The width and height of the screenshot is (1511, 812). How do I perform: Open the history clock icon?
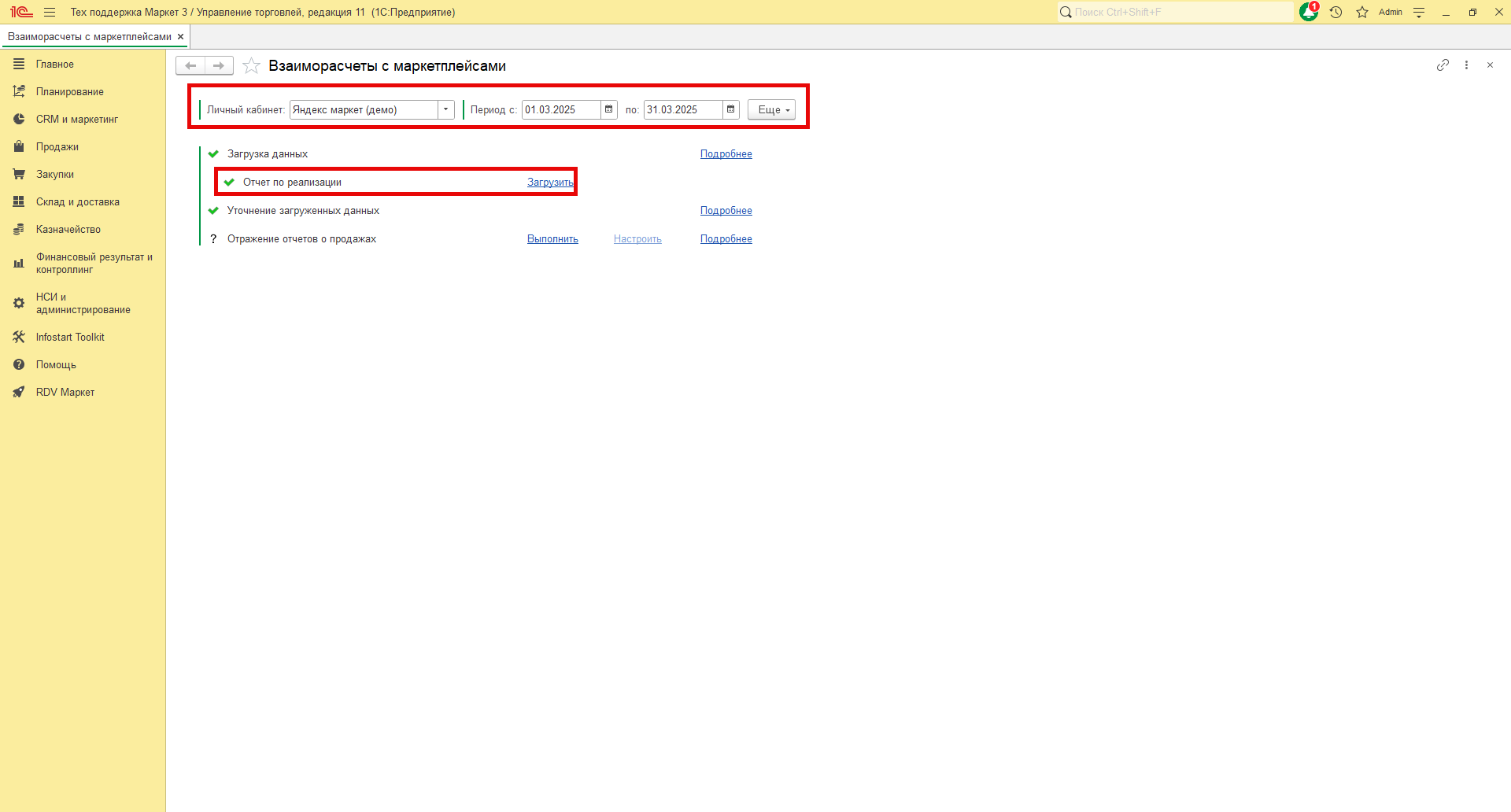pyautogui.click(x=1336, y=12)
